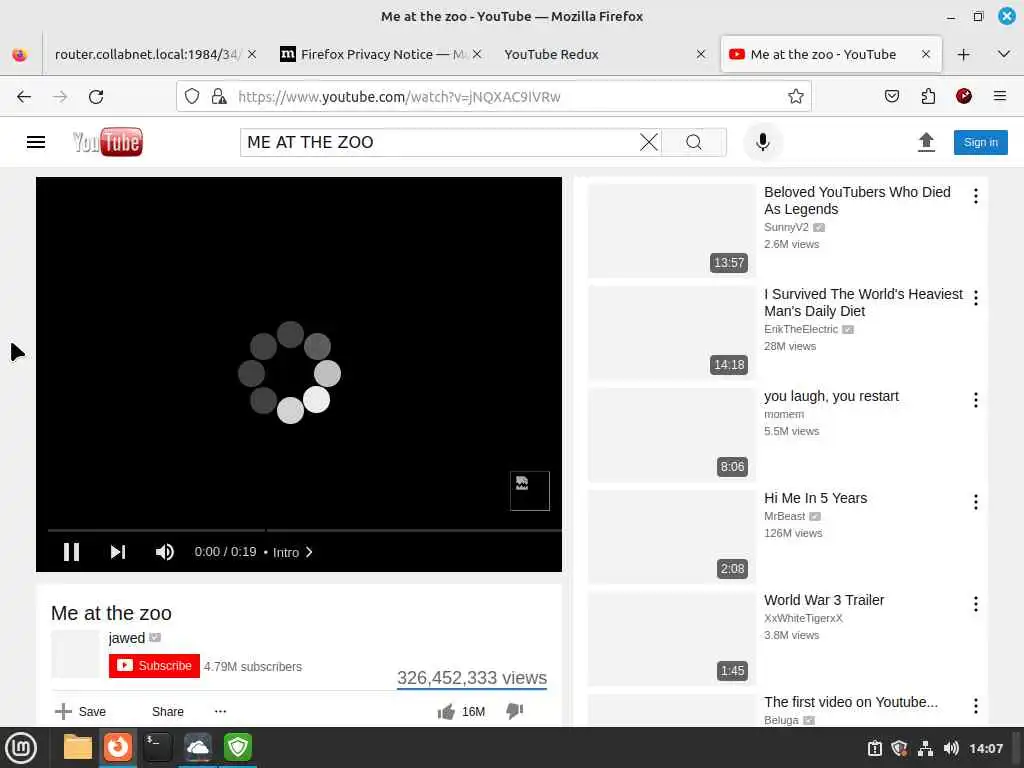Click the Share button
This screenshot has height=768, width=1024.
(x=168, y=711)
